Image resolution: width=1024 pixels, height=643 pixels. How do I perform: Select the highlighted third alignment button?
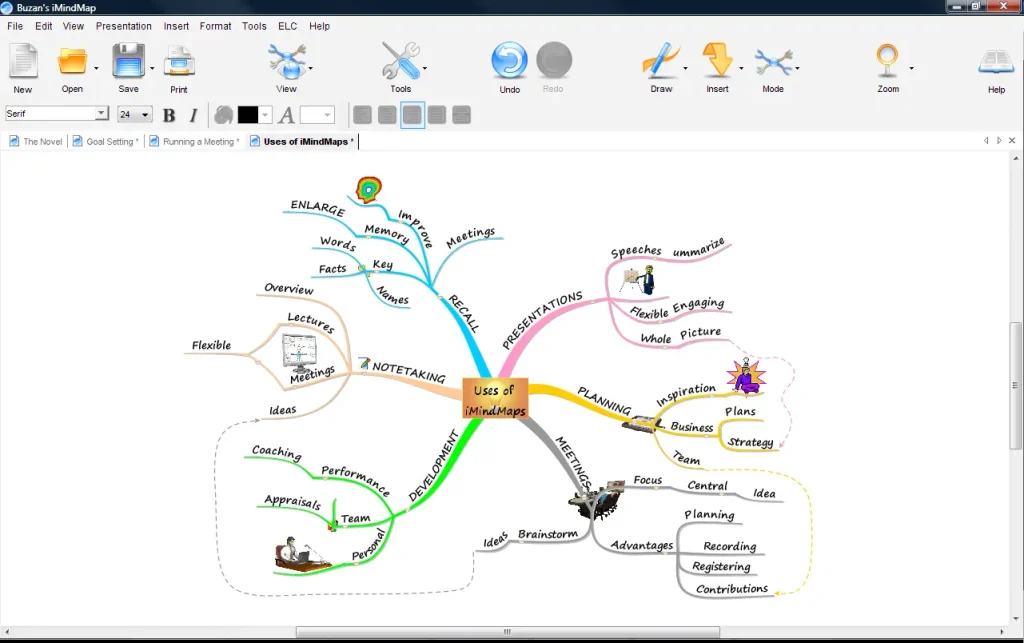click(x=412, y=115)
